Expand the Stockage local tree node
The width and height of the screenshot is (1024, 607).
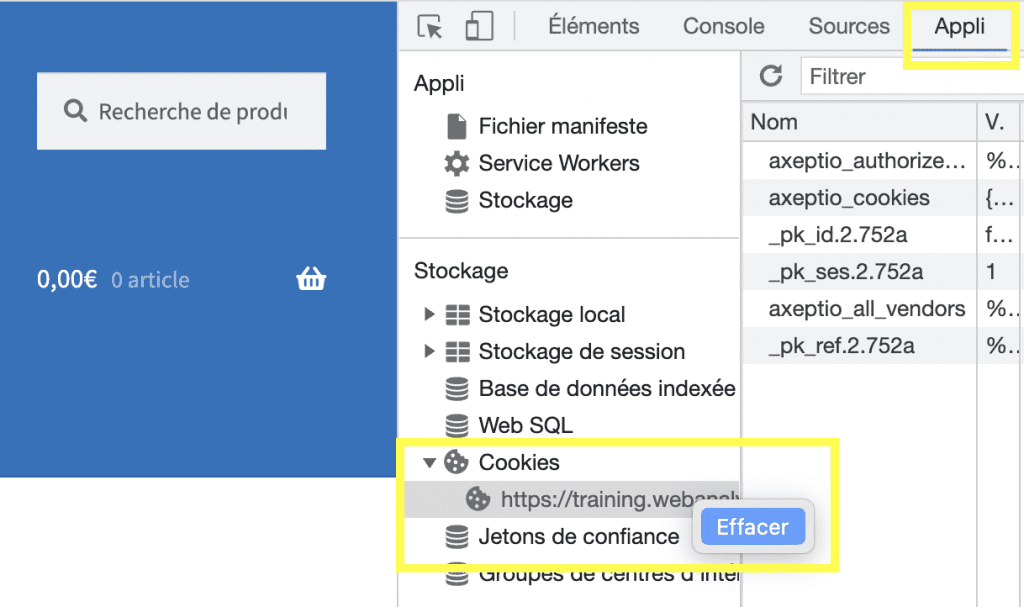tap(430, 314)
